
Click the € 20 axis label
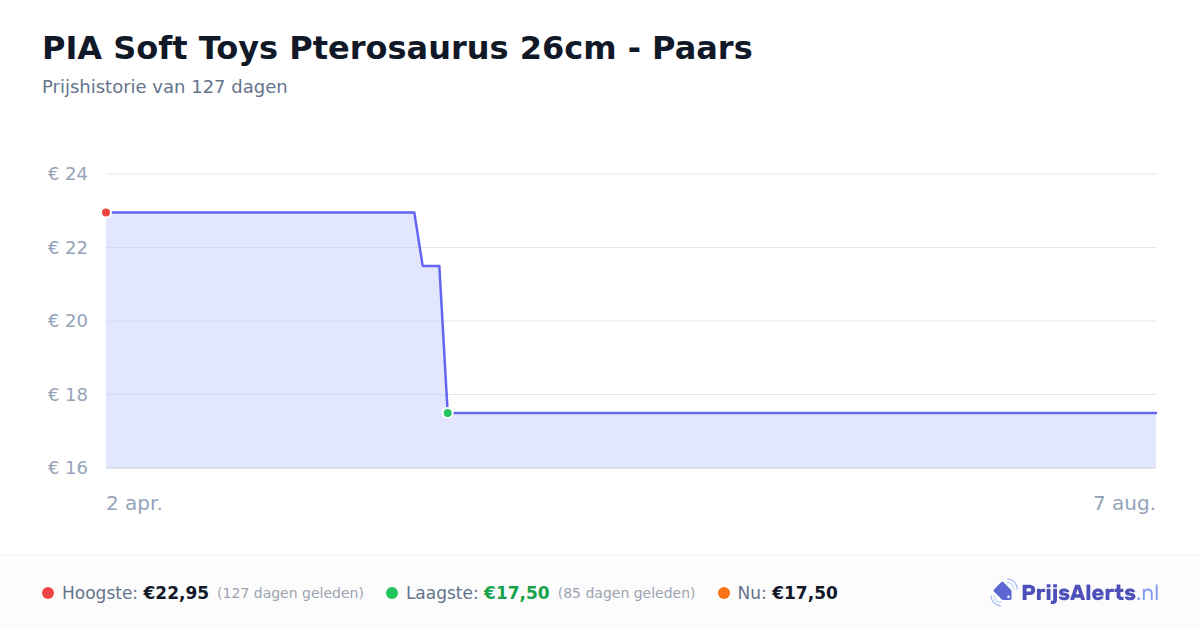coord(68,321)
